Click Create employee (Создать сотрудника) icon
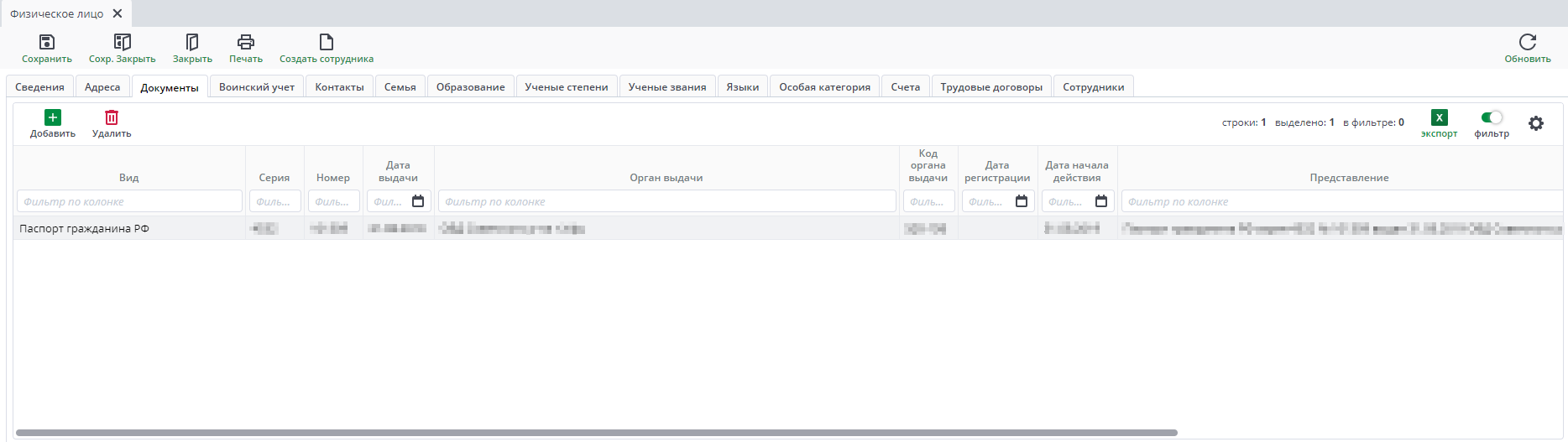The width and height of the screenshot is (1568, 442). click(x=327, y=43)
